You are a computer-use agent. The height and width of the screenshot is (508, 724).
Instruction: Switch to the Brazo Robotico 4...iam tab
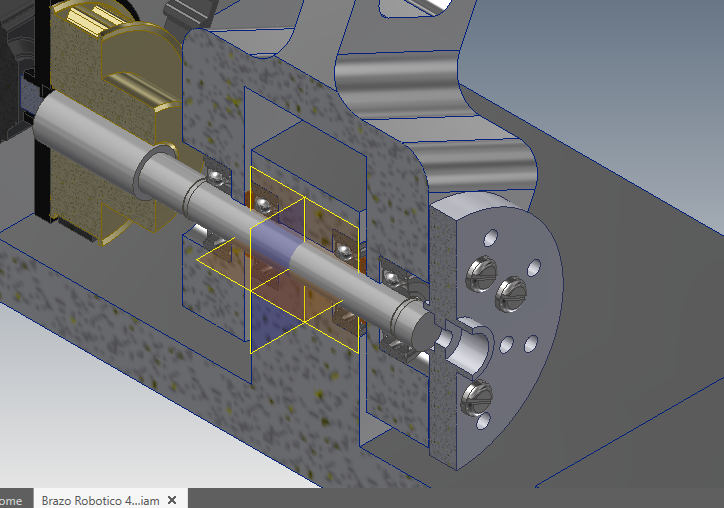100,500
